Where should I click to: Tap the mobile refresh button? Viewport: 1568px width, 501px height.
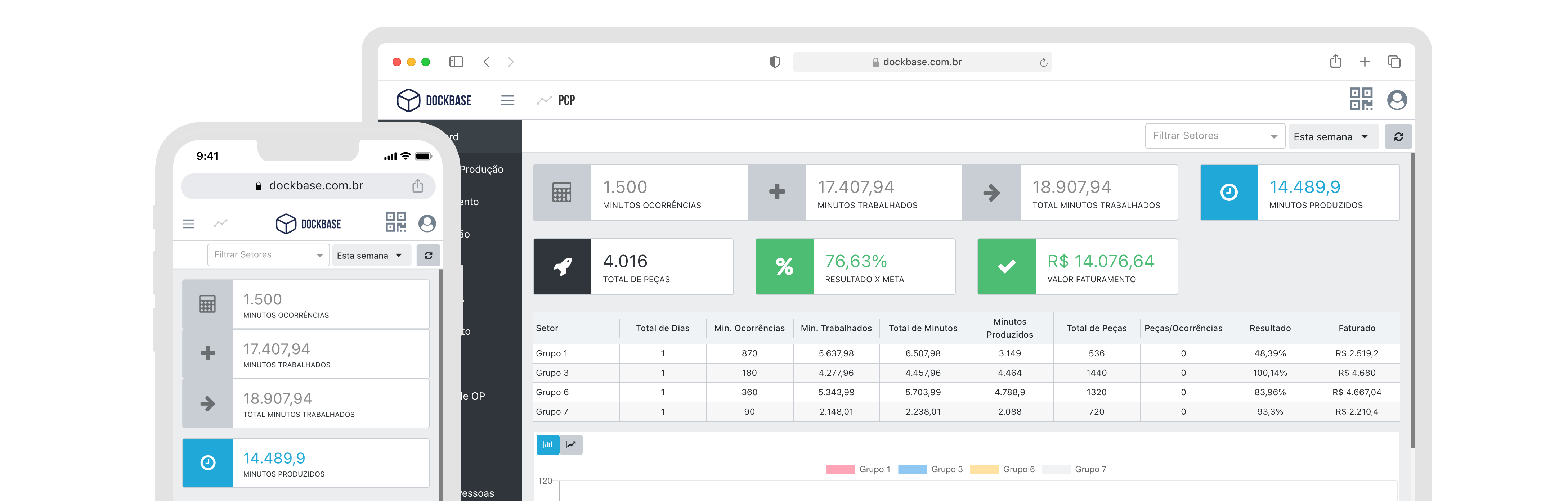pos(428,256)
